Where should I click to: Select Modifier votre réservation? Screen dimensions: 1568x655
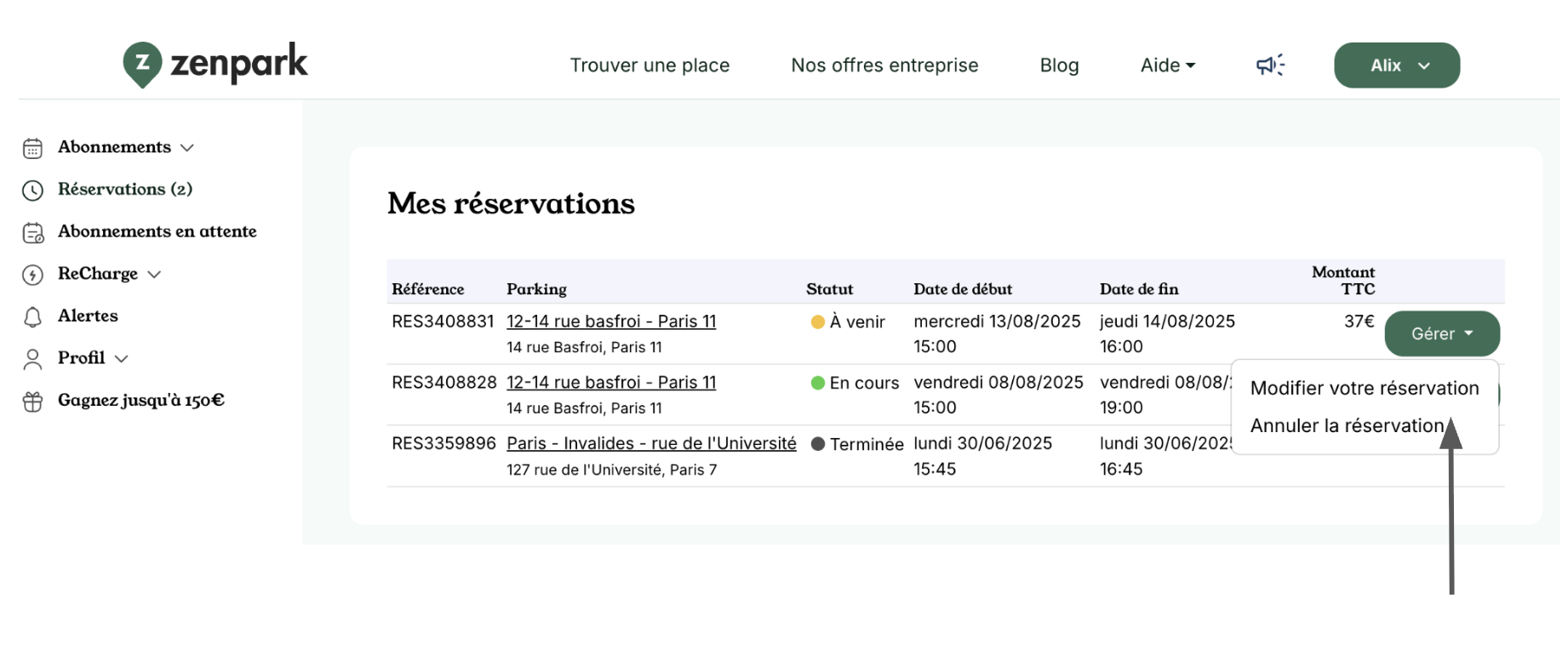pos(1364,388)
